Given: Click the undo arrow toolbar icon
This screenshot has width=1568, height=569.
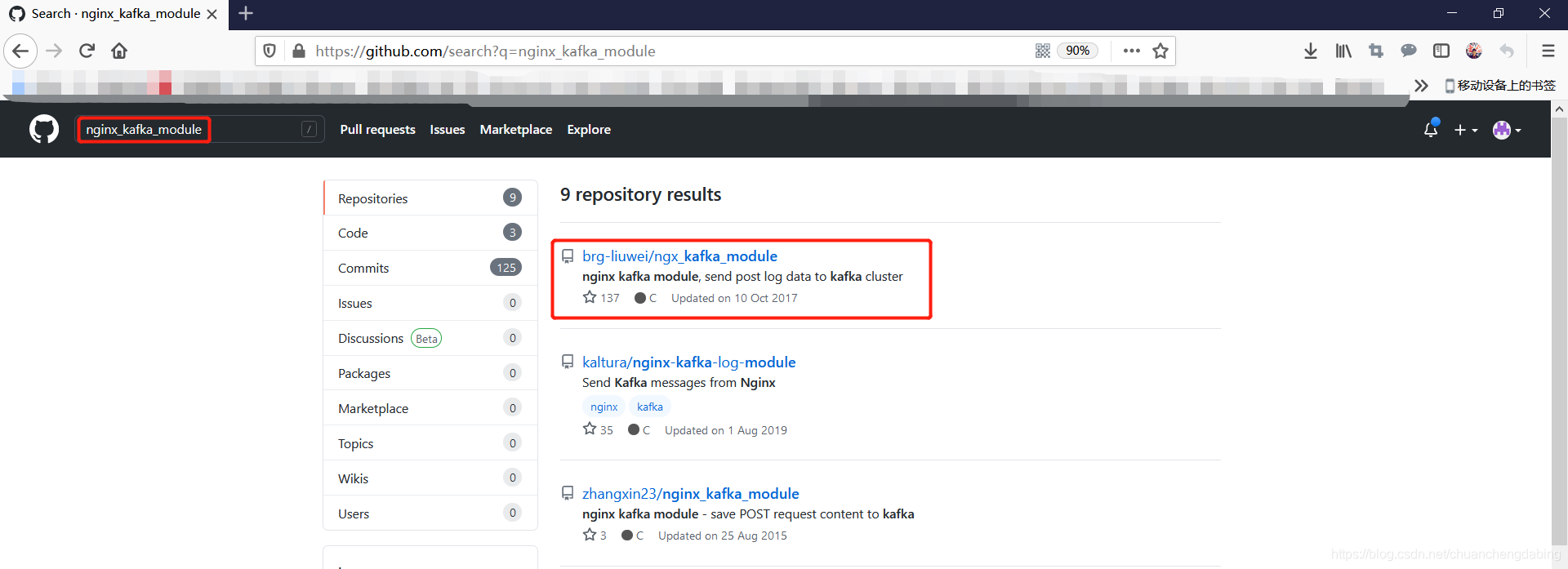Looking at the screenshot, I should pos(1507,51).
